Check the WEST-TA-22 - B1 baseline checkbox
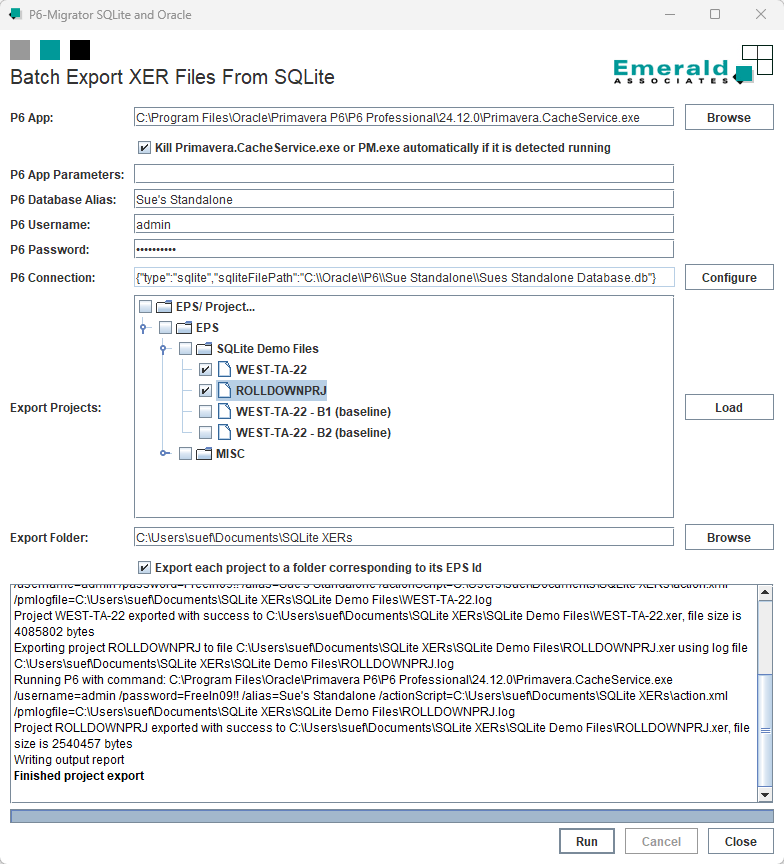The height and width of the screenshot is (864, 784). coord(205,412)
